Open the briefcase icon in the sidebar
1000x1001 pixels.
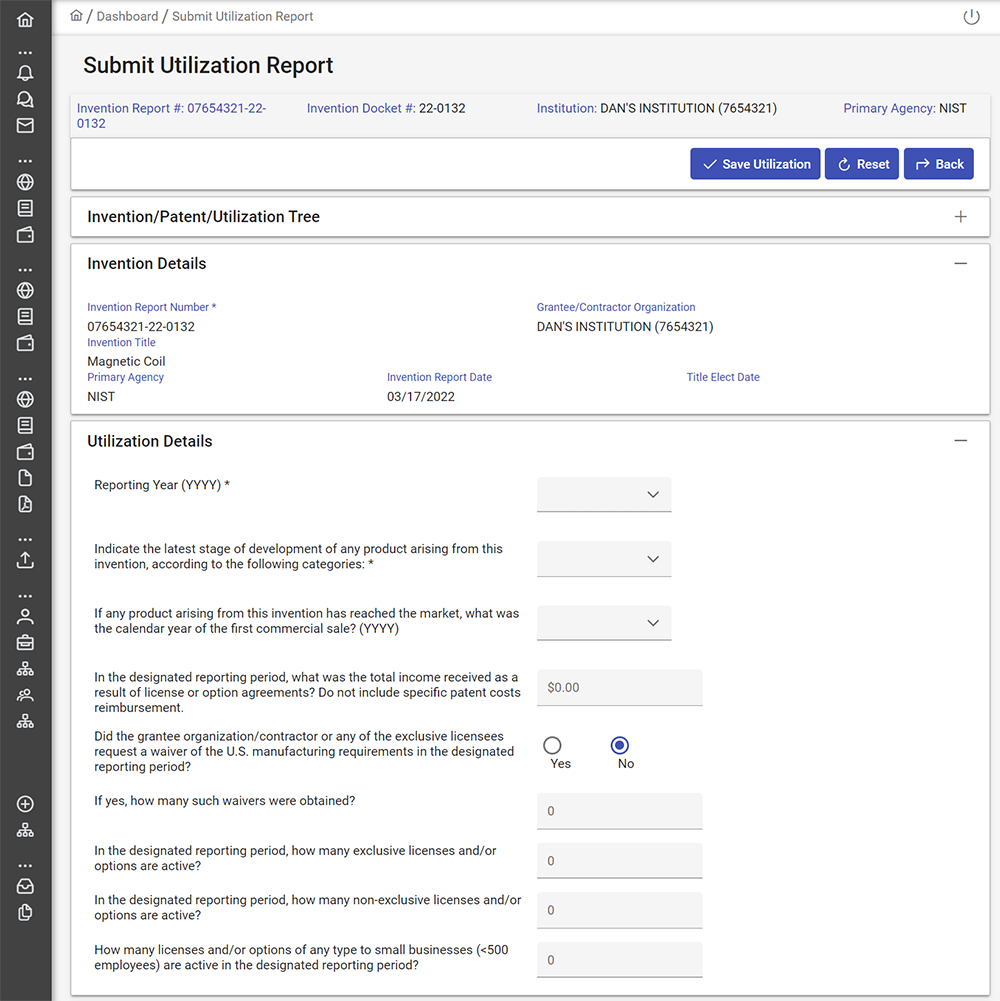25,642
